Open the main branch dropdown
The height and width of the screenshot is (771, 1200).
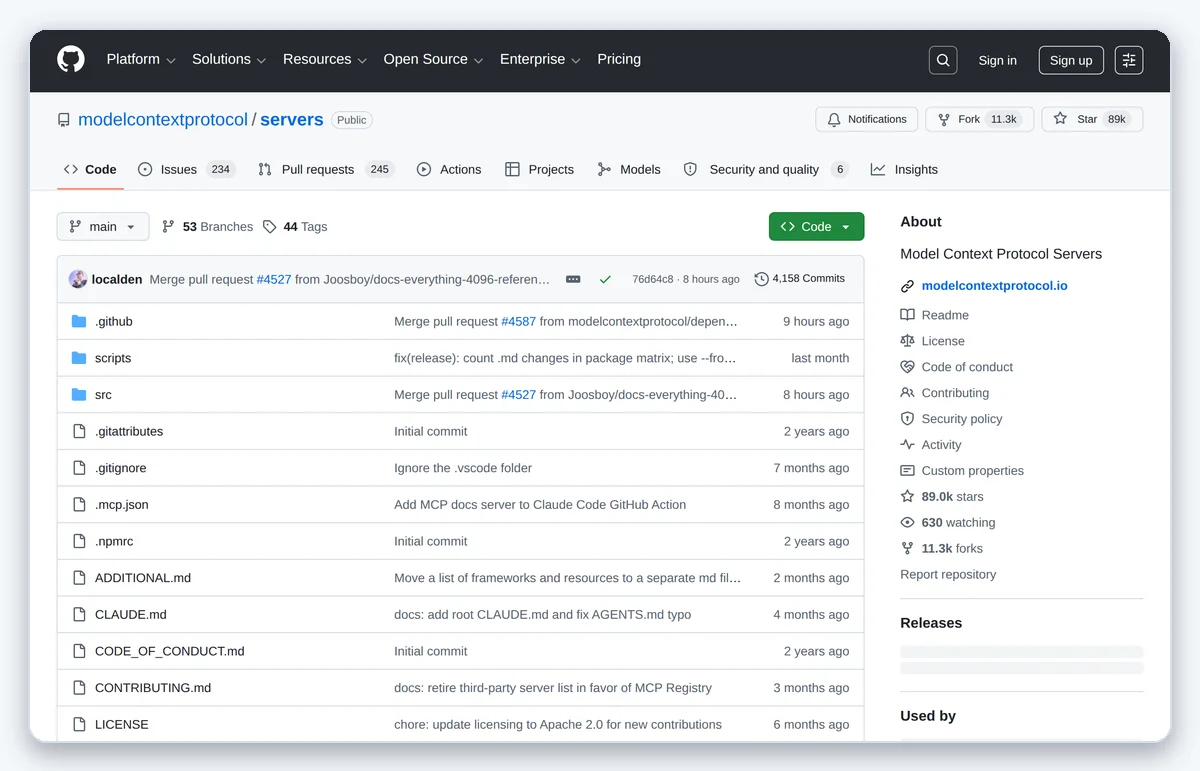[103, 227]
